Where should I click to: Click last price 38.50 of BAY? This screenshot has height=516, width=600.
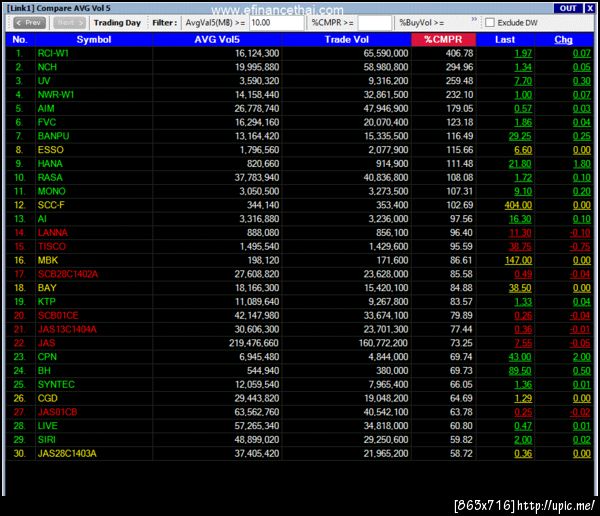coord(520,288)
